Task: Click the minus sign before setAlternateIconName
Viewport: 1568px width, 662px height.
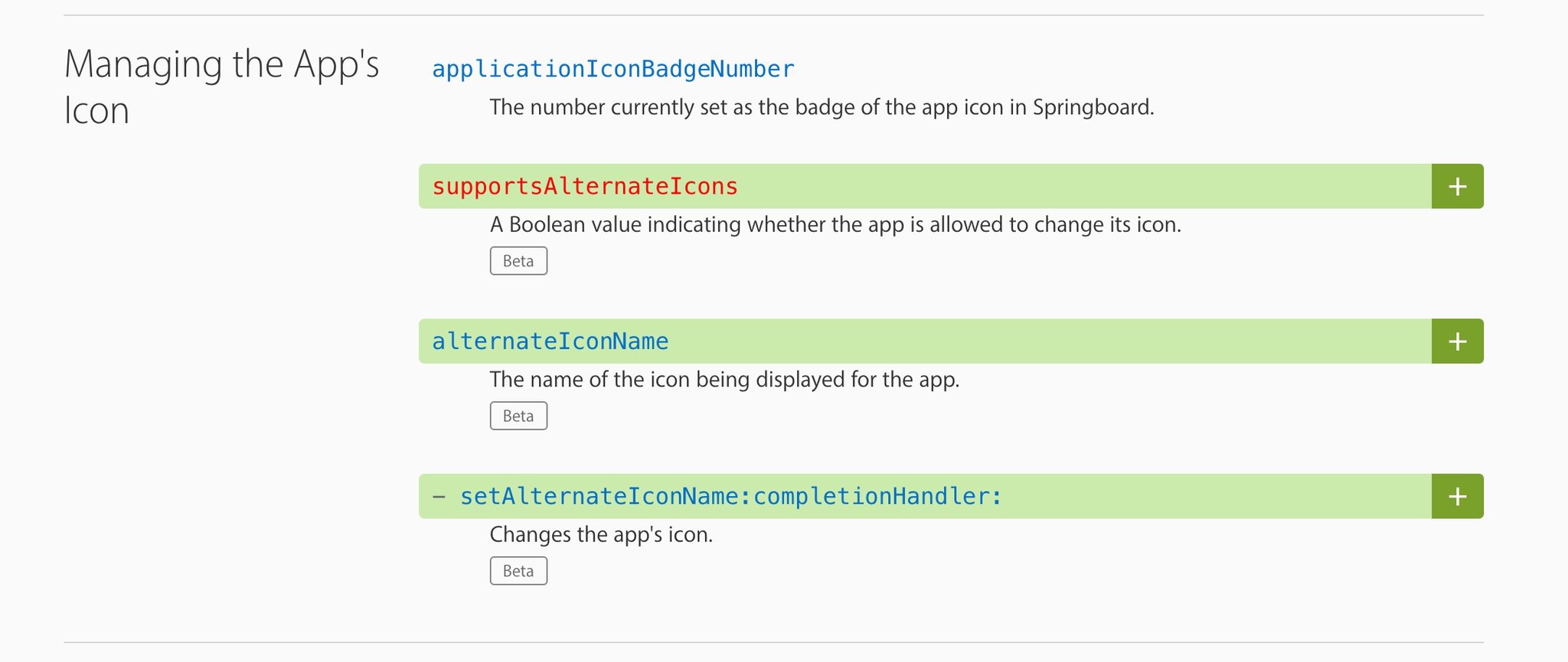Action: [x=439, y=496]
